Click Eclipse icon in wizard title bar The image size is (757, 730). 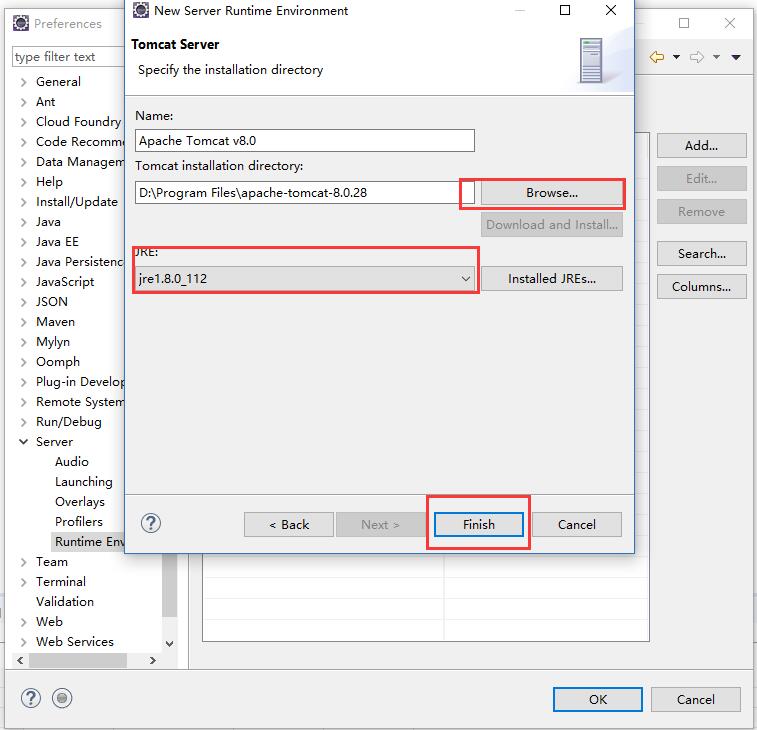(x=140, y=10)
